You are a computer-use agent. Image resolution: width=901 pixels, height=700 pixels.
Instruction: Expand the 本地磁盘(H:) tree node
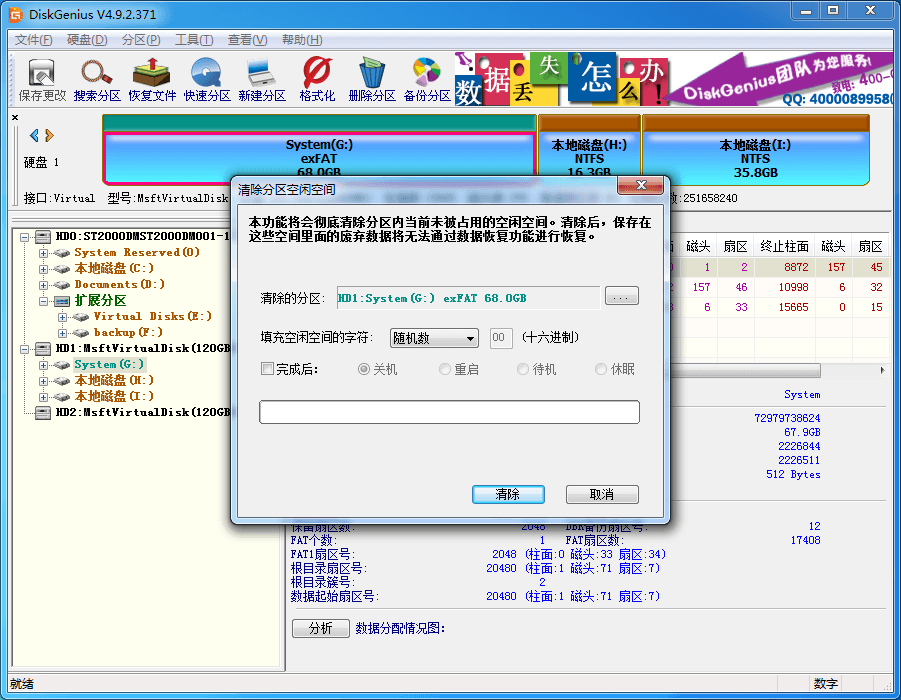44,381
